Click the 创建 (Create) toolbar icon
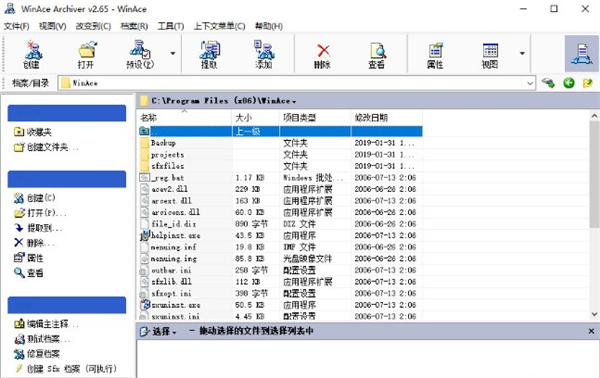 click(x=32, y=54)
